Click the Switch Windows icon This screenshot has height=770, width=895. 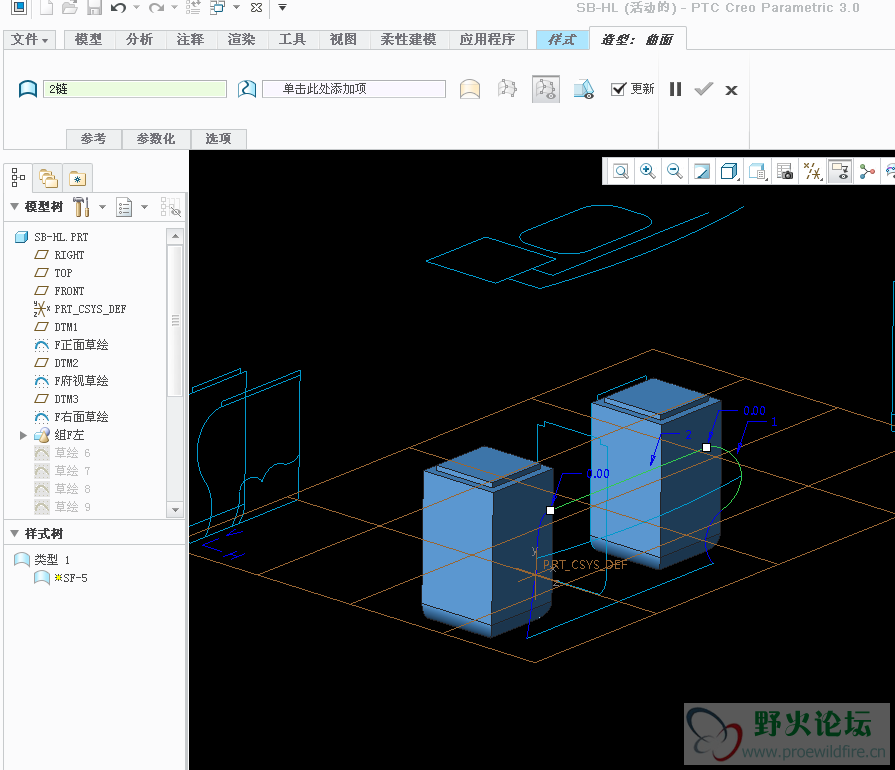click(x=217, y=7)
